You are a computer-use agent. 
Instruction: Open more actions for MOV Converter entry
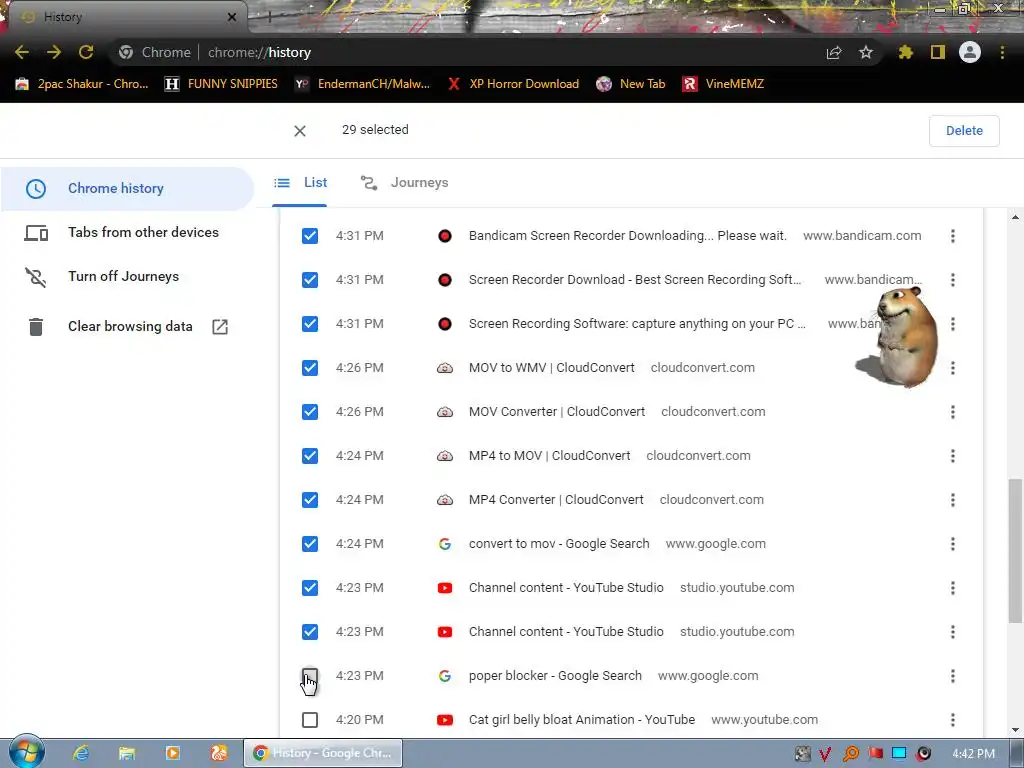pyautogui.click(x=953, y=412)
